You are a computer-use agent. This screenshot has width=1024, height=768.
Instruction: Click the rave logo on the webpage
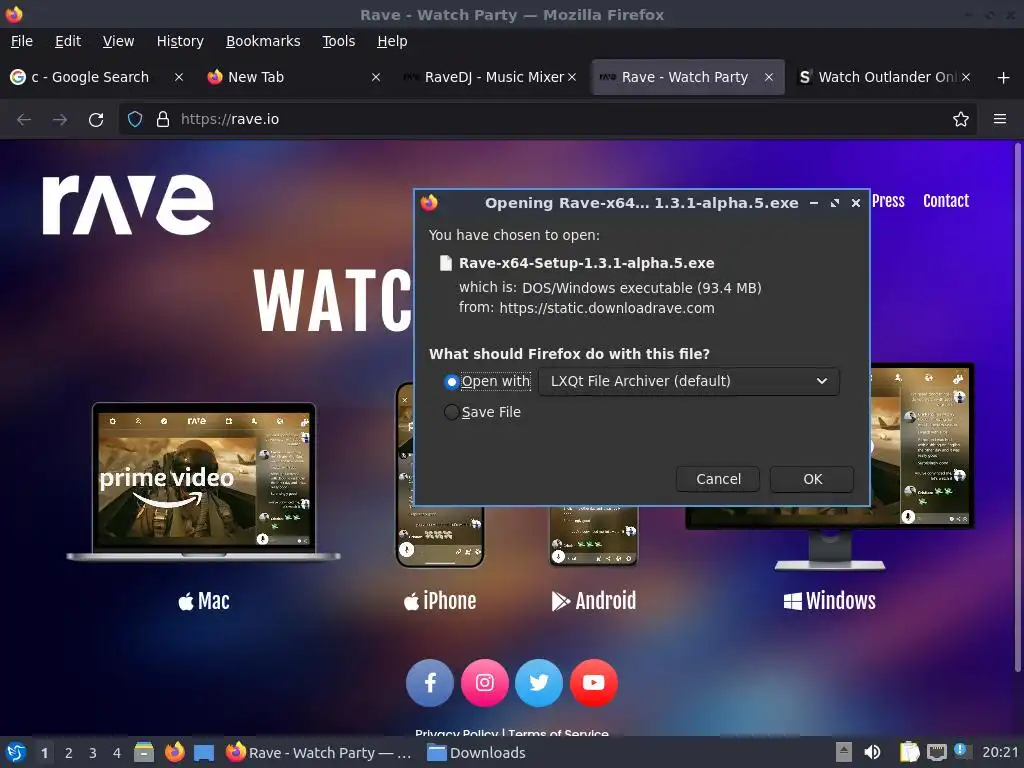128,204
